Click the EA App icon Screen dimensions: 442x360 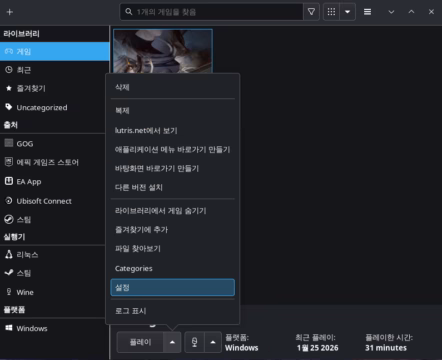pos(9,181)
